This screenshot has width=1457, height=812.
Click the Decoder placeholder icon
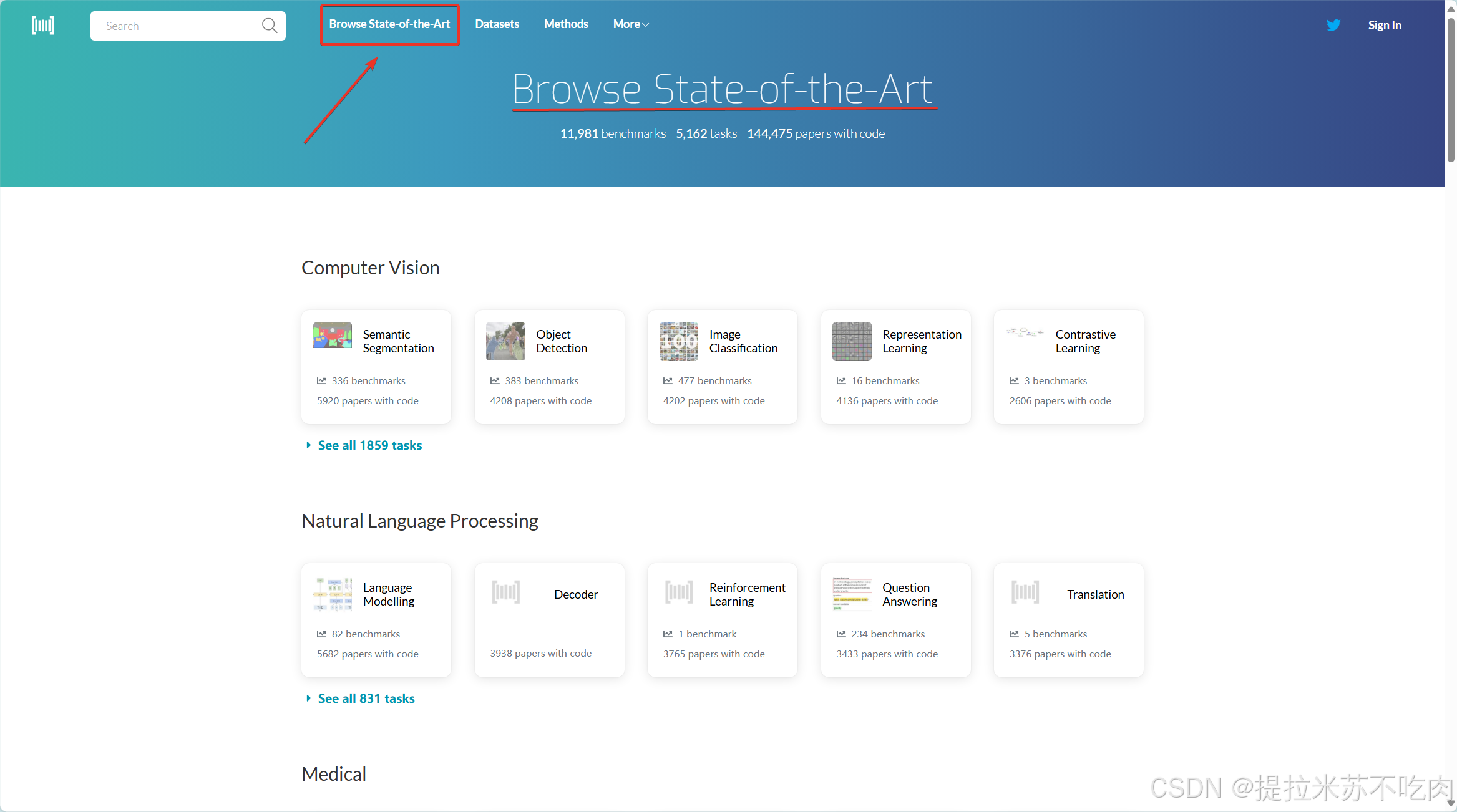(505, 592)
